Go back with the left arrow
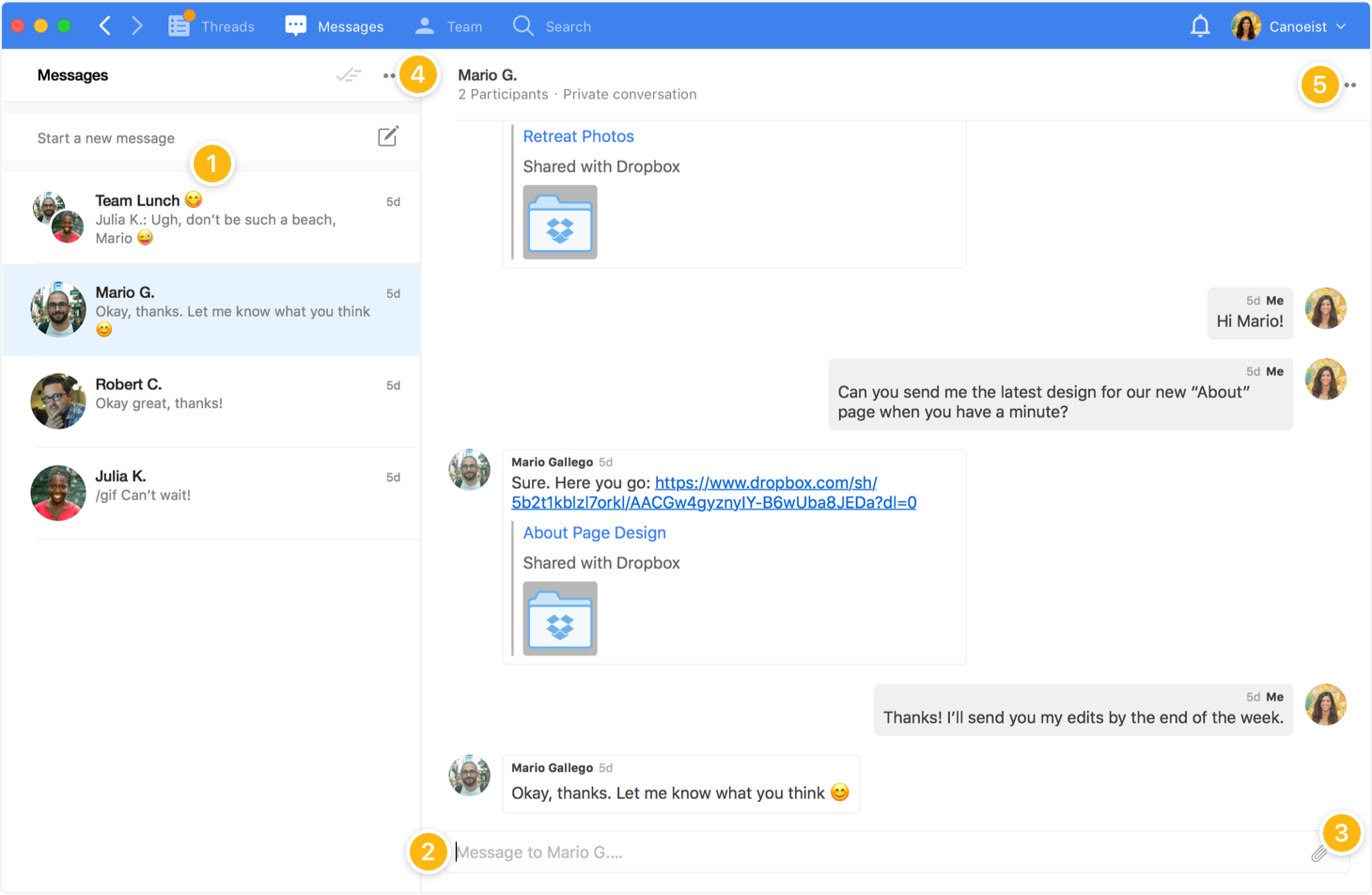The image size is (1372, 895). (105, 26)
